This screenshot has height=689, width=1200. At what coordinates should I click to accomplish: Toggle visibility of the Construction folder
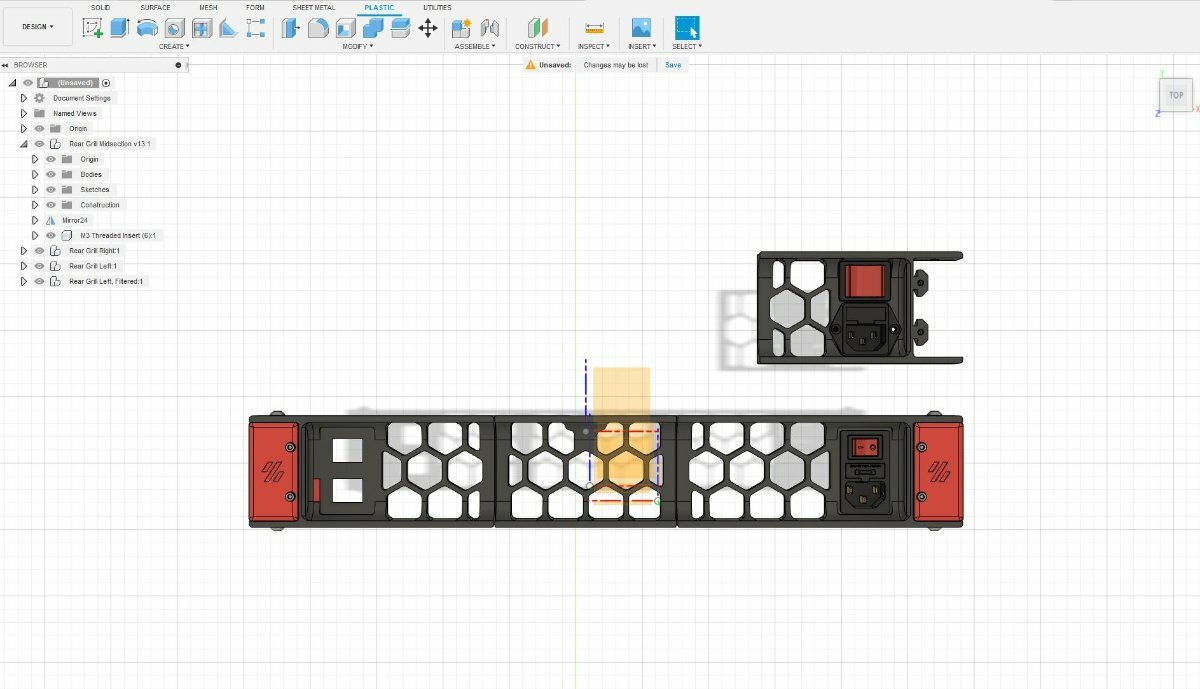click(50, 205)
